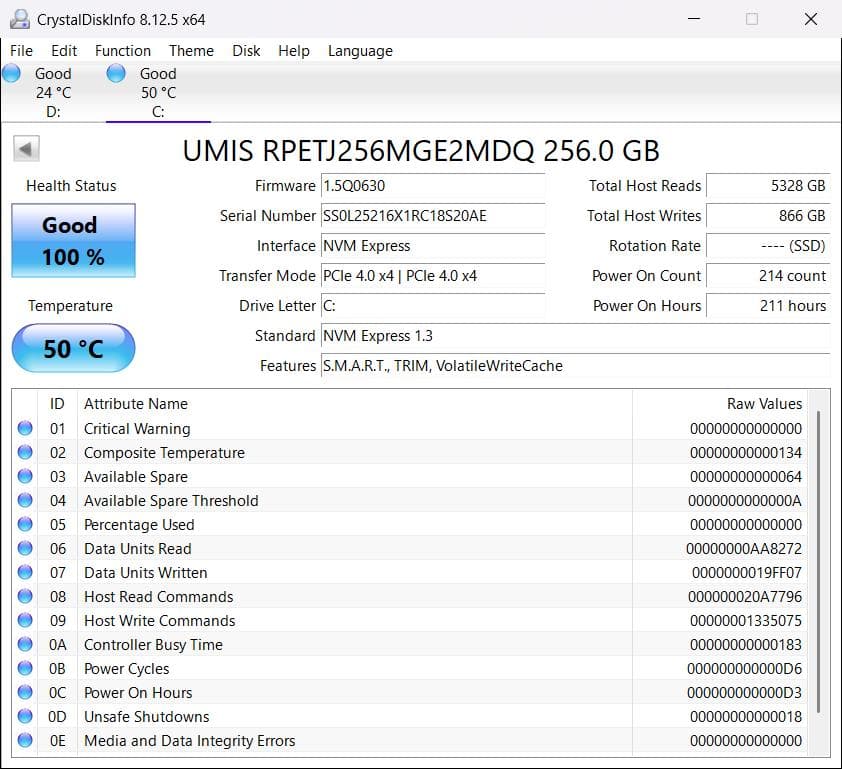Open the Theme menu
Screen dimensions: 842x769
pos(191,50)
